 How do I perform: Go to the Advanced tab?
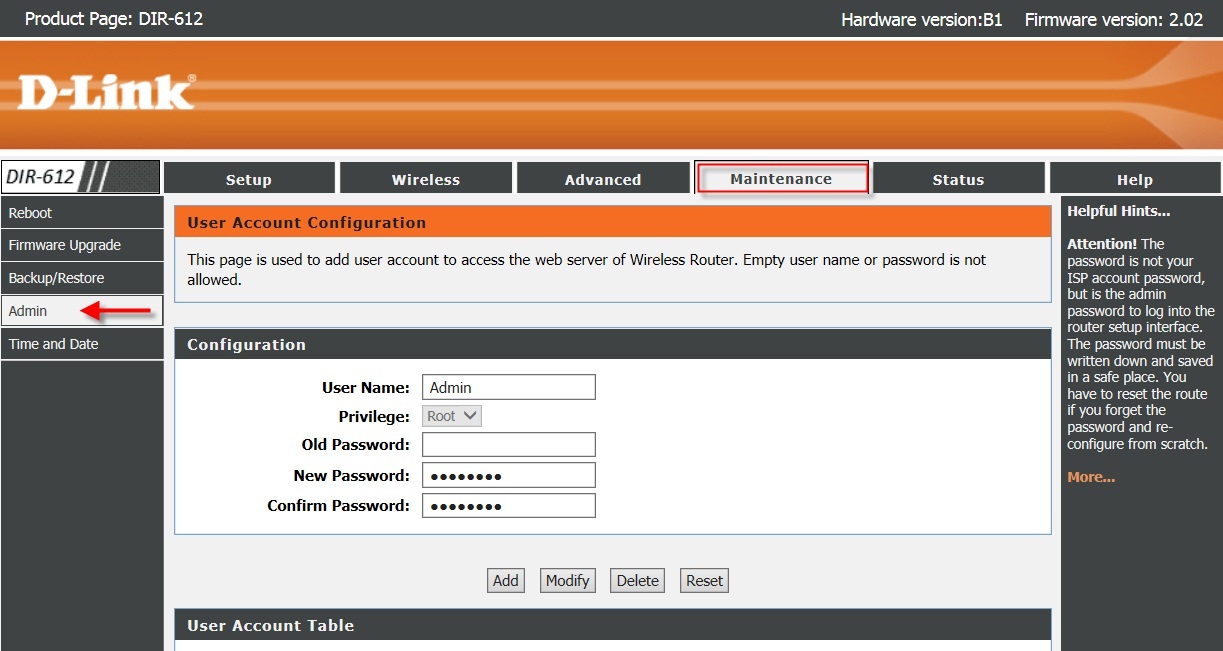603,178
